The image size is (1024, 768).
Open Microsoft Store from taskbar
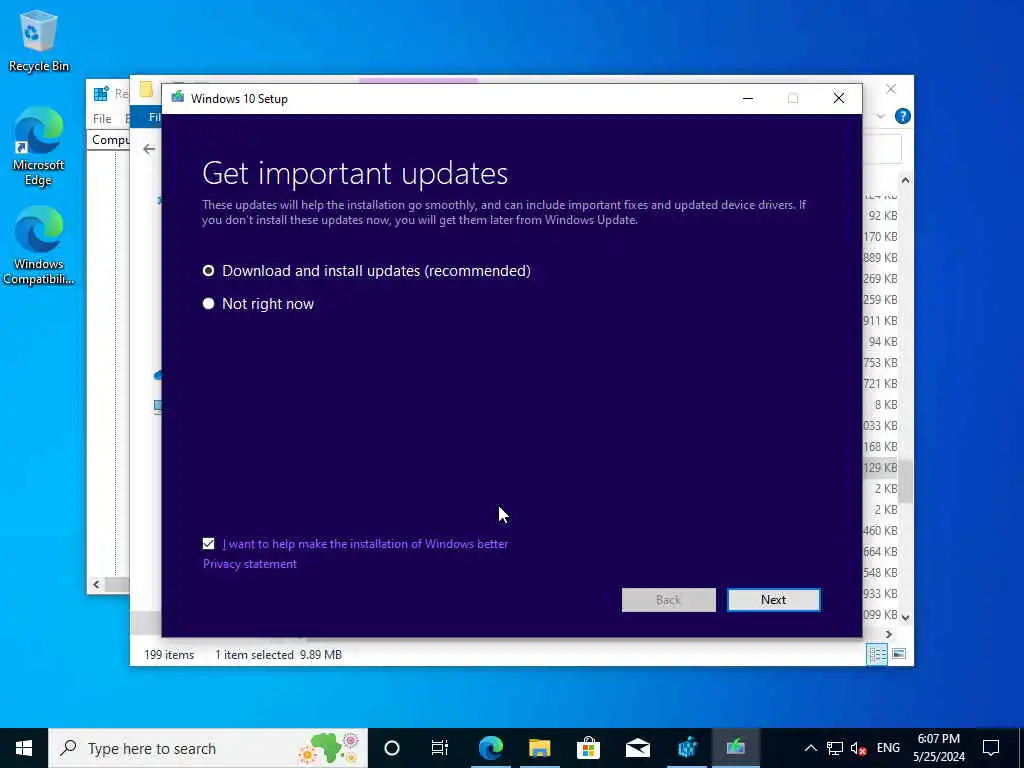pos(588,748)
